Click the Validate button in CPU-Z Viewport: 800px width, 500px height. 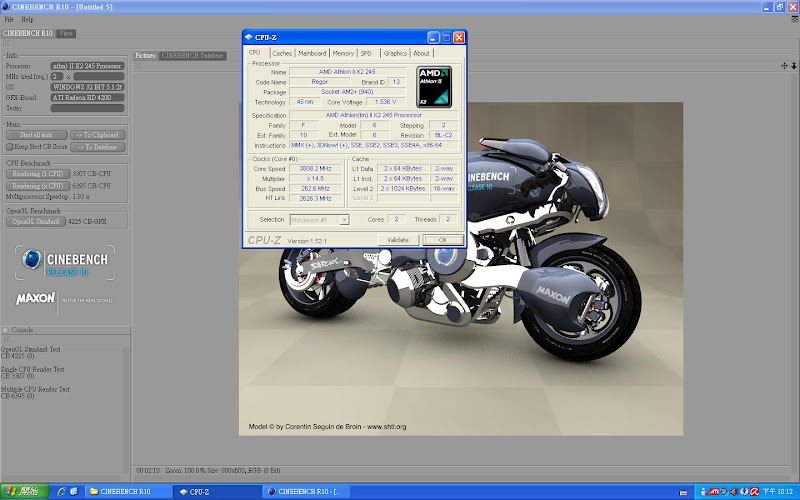point(398,240)
